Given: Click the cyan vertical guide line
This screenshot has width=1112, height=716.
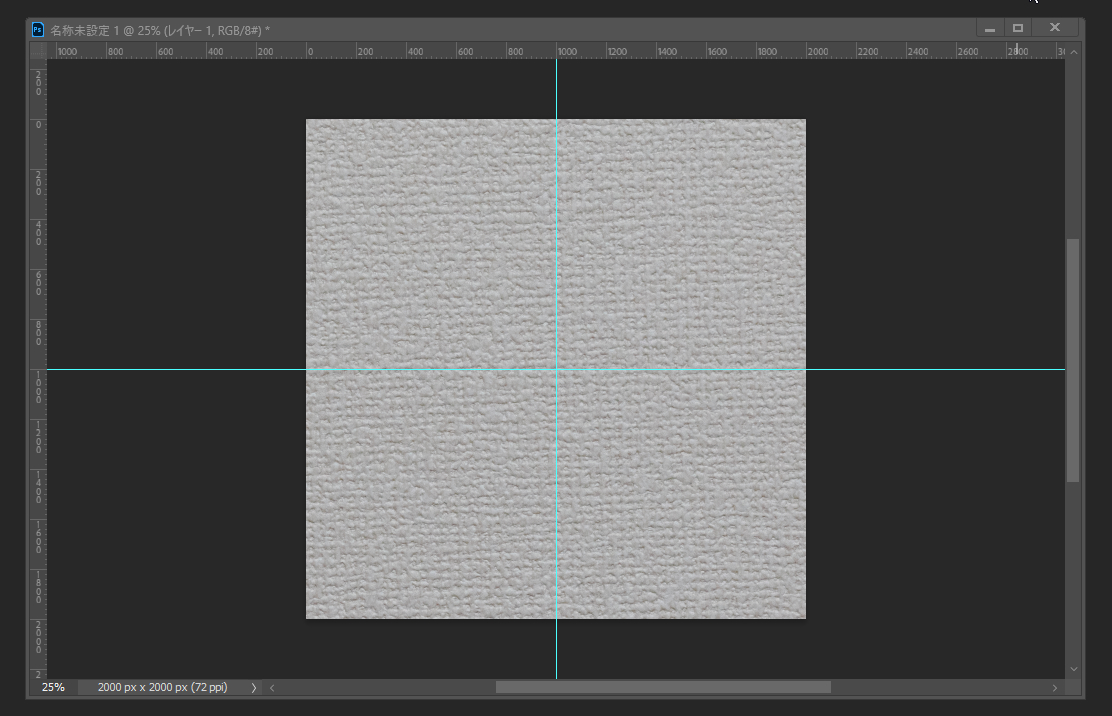Looking at the screenshot, I should [x=557, y=250].
